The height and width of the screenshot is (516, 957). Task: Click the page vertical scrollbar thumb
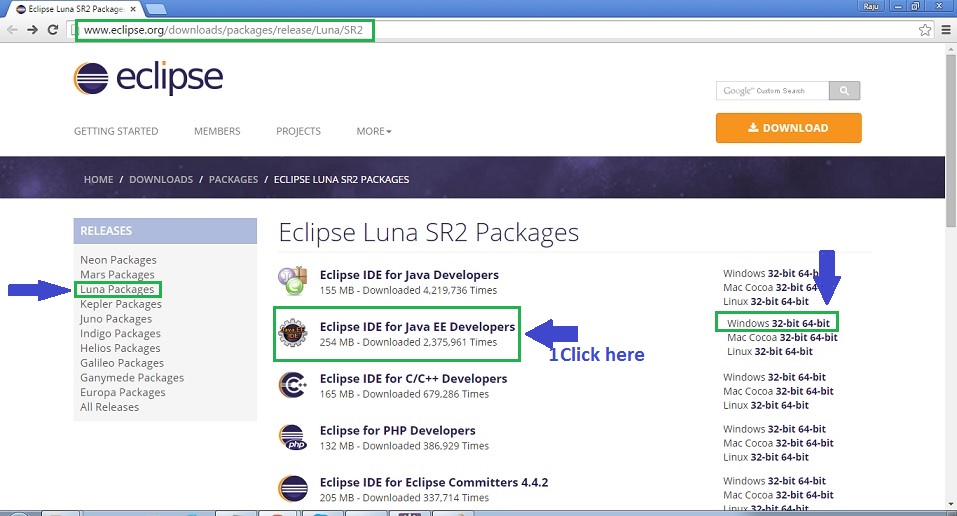[x=950, y=140]
